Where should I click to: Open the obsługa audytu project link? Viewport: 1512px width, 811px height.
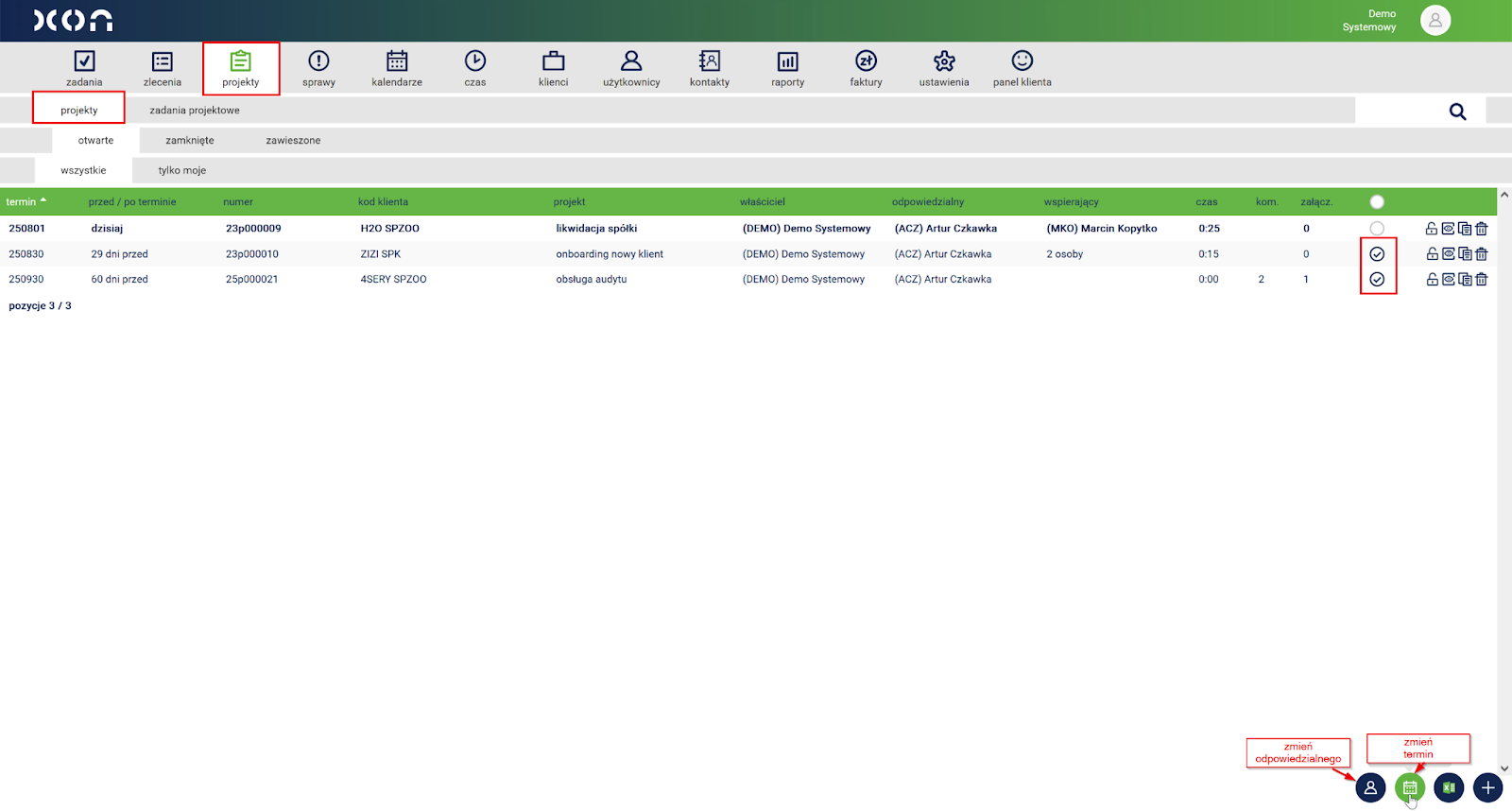pos(592,280)
